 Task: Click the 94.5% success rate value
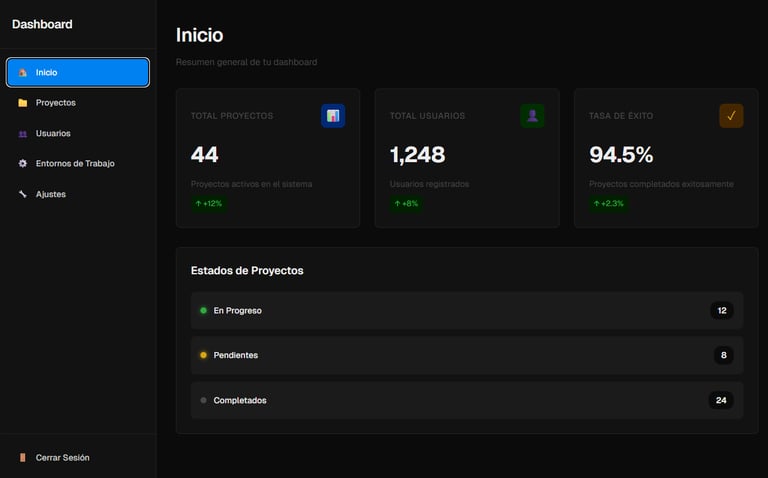tap(621, 155)
